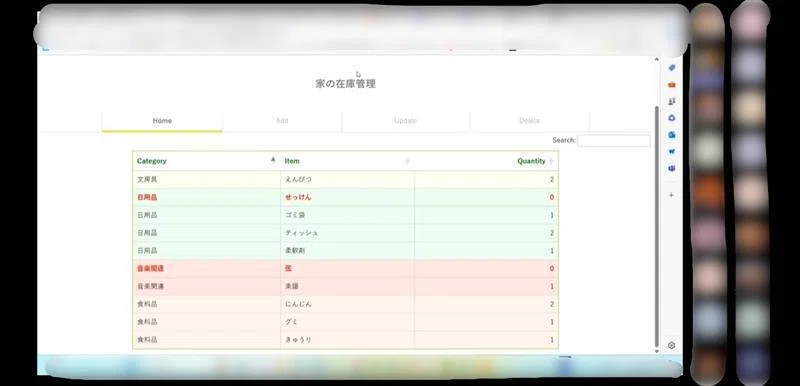Screen dimensions: 800x386
Task: Click the 日用品 category in 柔軟剤 row
Action: (x=207, y=251)
